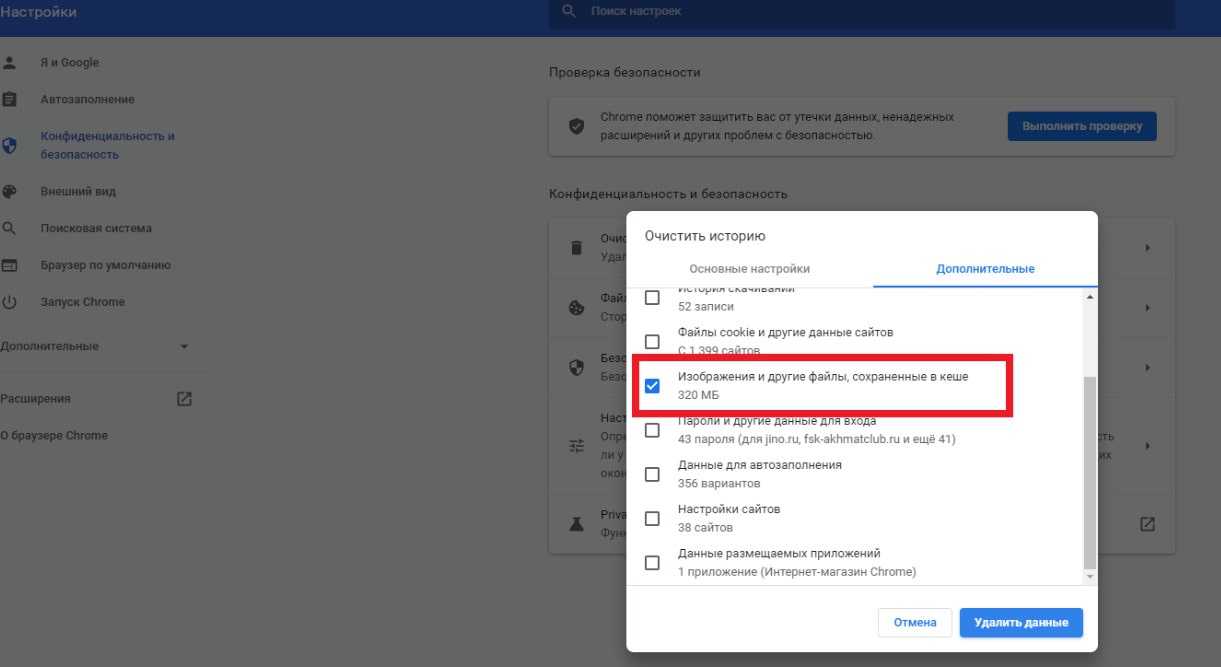Click the search icon in the settings search bar
Viewport: 1221px width, 667px height.
click(x=569, y=11)
